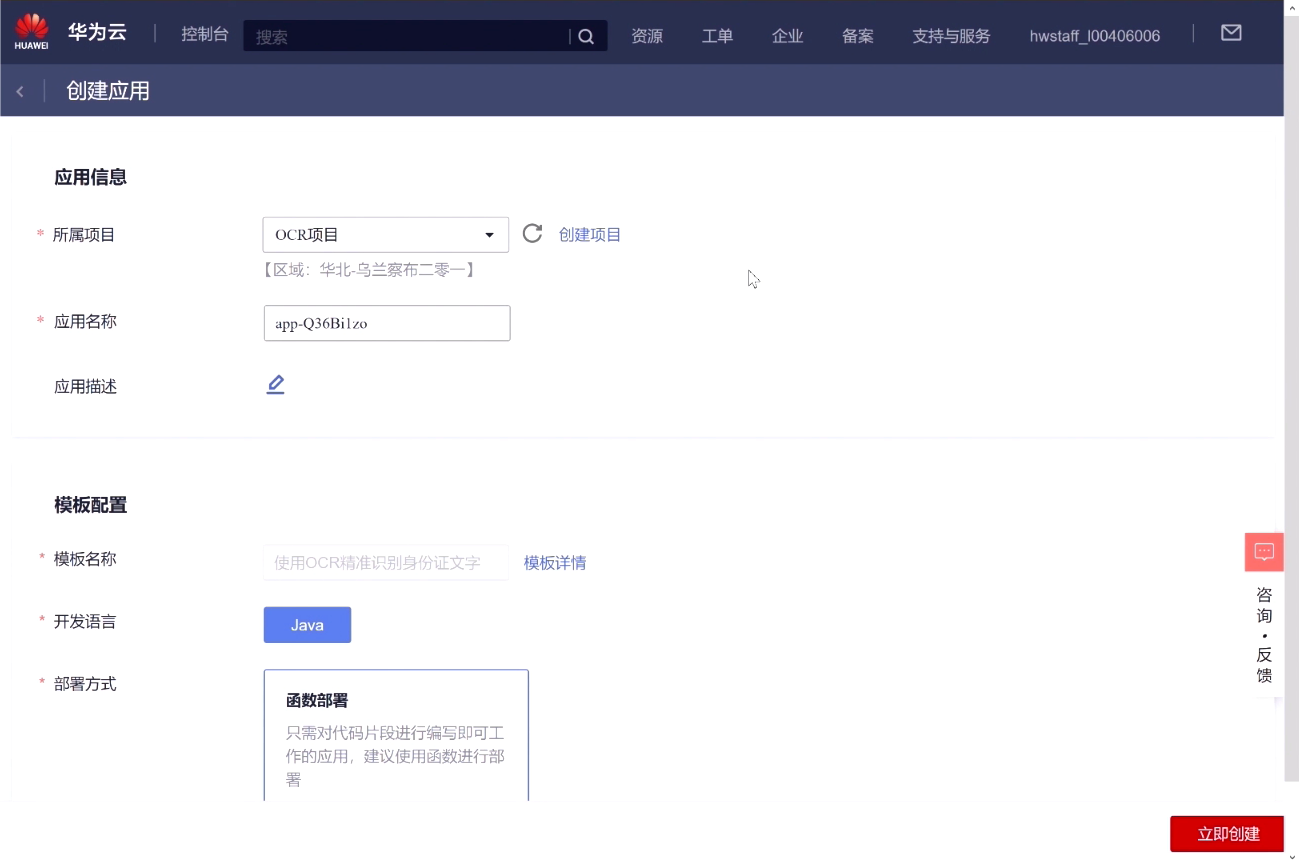Click the 应用名称 input field
Viewport: 1299px width, 861px height.
click(x=387, y=323)
